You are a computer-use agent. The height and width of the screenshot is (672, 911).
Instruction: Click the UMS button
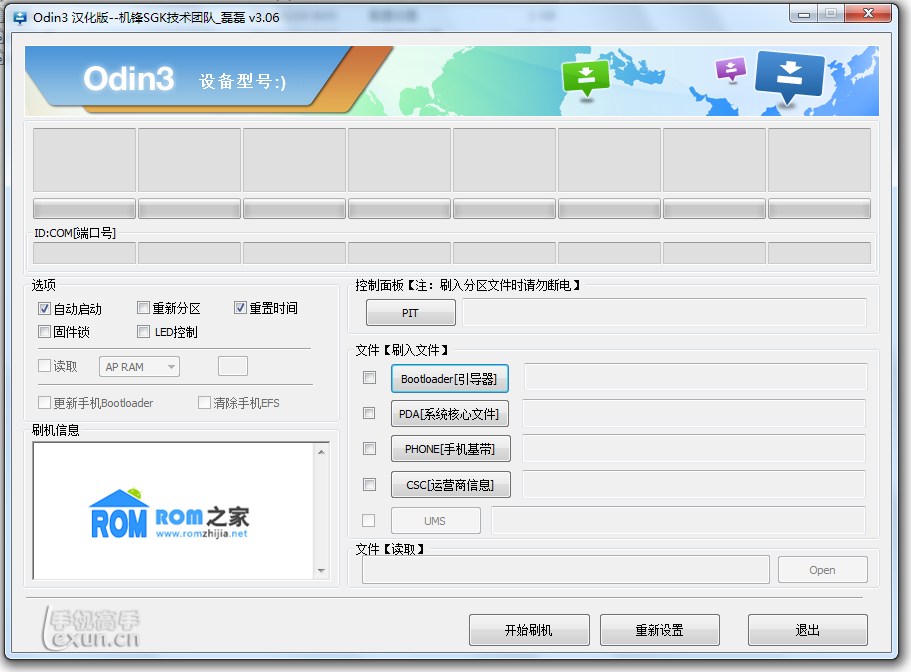[436, 520]
